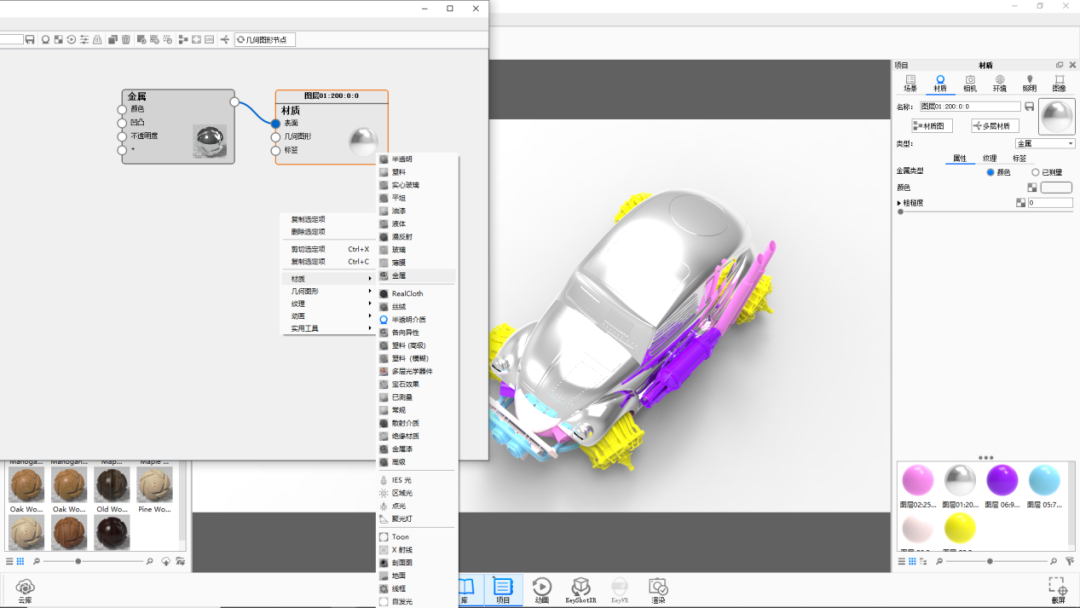Viewport: 1080px width, 608px height.
Task: Open the 类型 material type dropdown
Action: [x=1044, y=143]
